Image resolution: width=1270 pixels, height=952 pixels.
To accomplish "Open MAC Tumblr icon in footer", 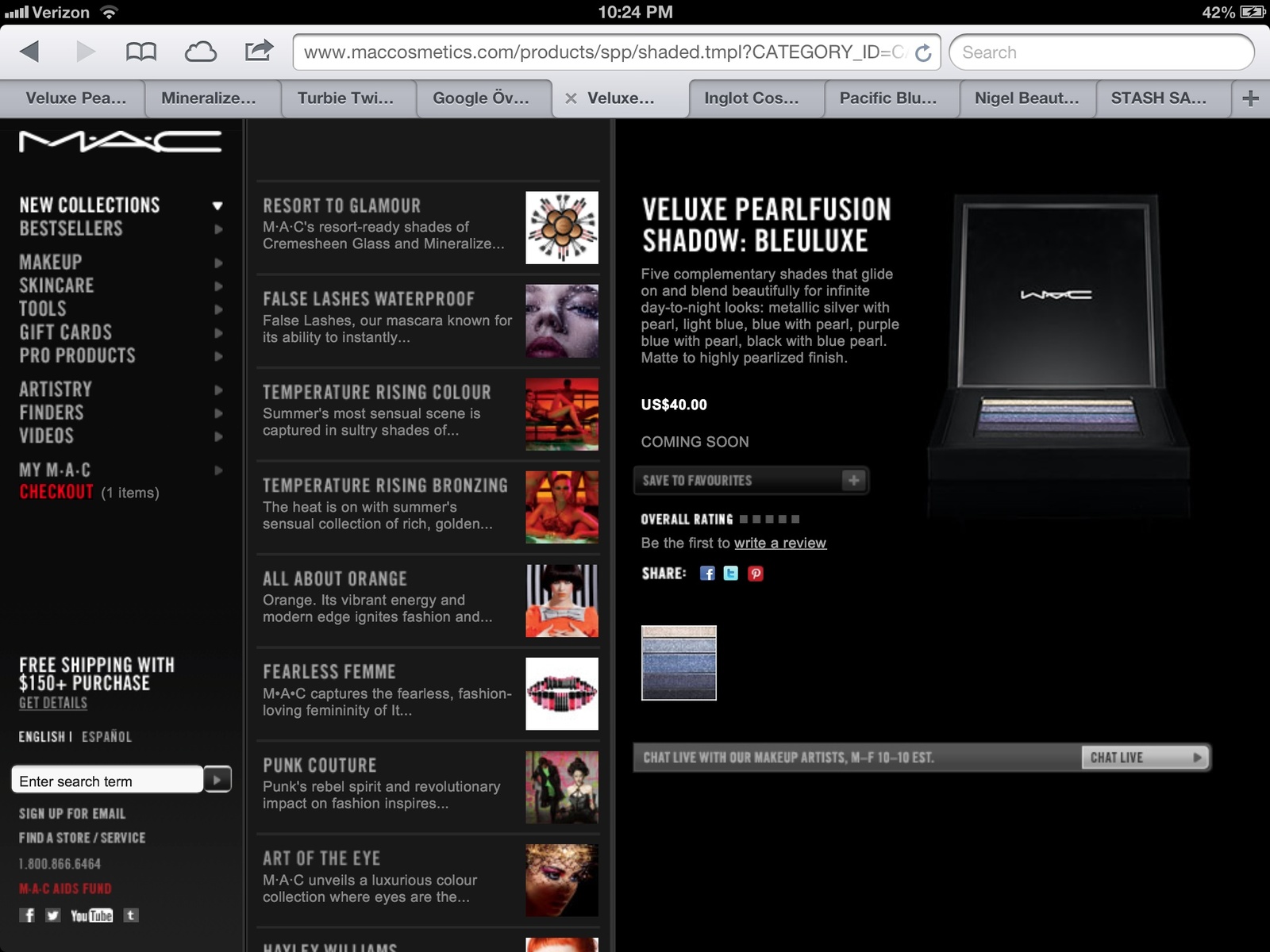I will 131,916.
